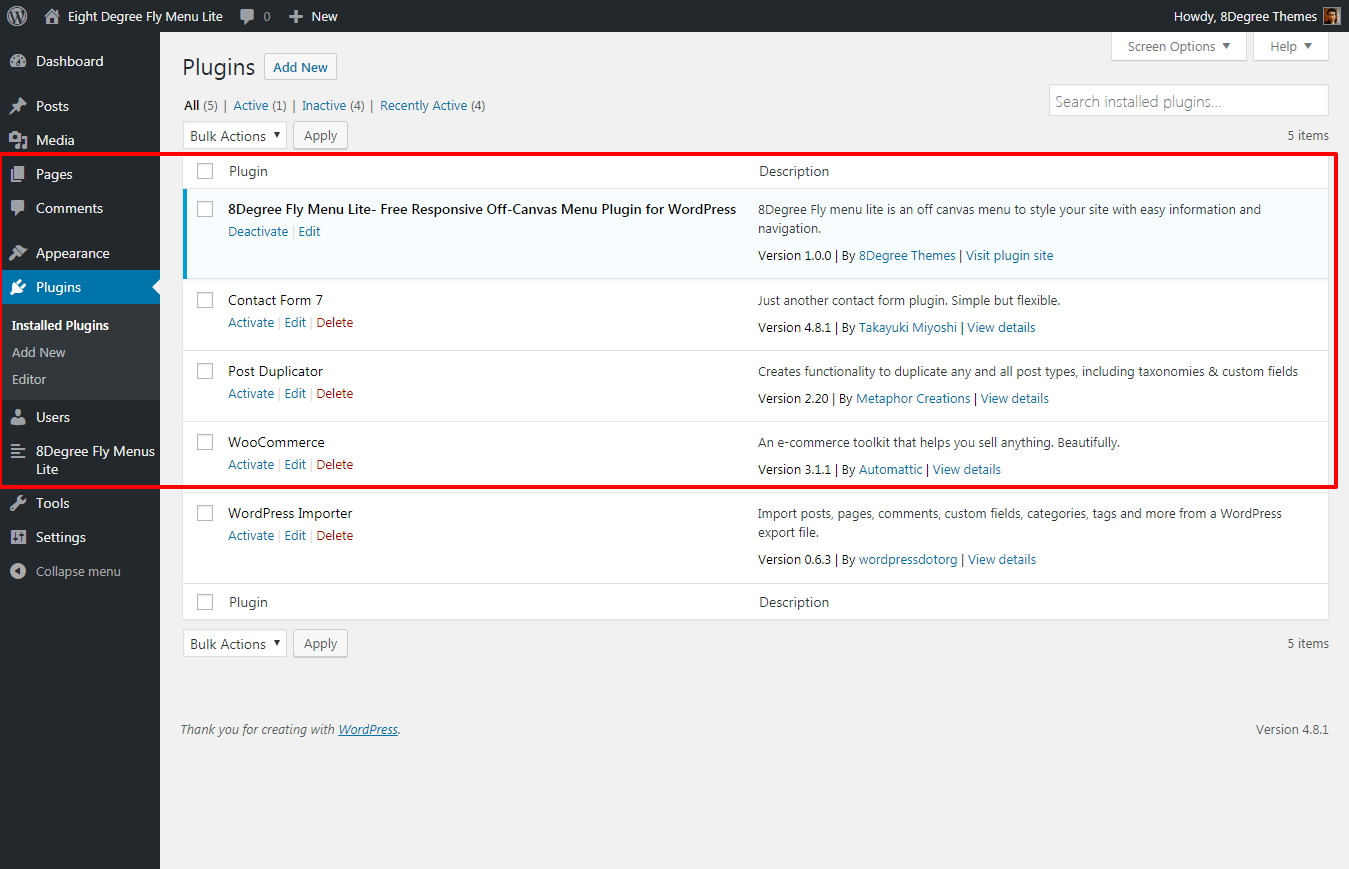
Task: Tick the WooCommerce plugin checkbox
Action: tap(205, 442)
